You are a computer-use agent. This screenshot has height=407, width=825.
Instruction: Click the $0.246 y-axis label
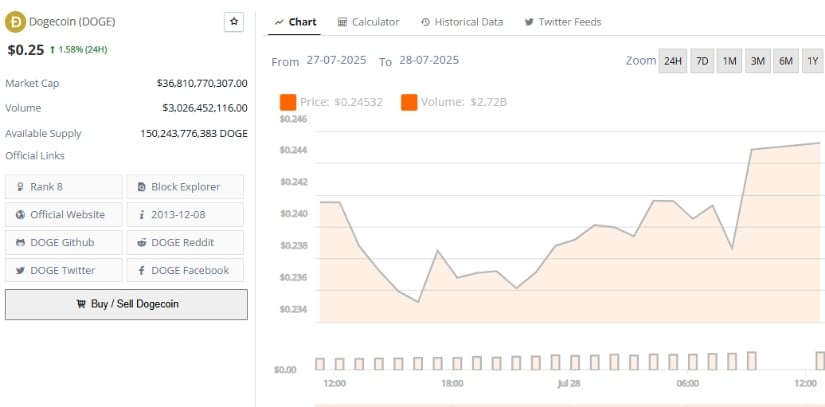(293, 119)
